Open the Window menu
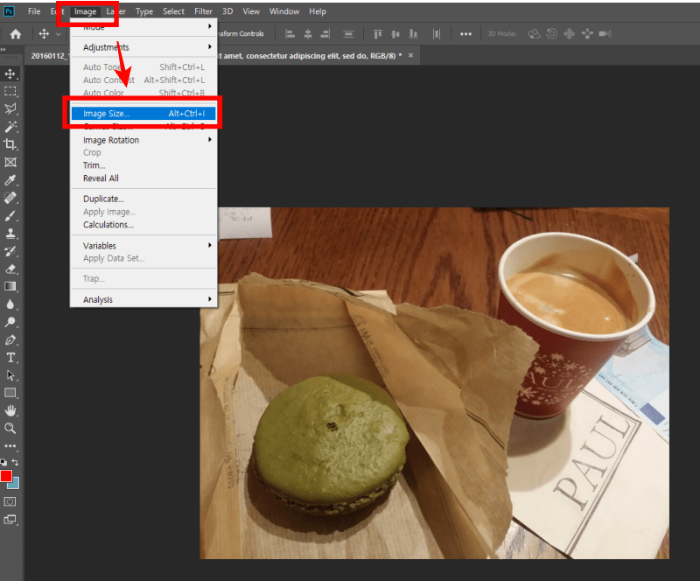The height and width of the screenshot is (581, 700). 284,12
